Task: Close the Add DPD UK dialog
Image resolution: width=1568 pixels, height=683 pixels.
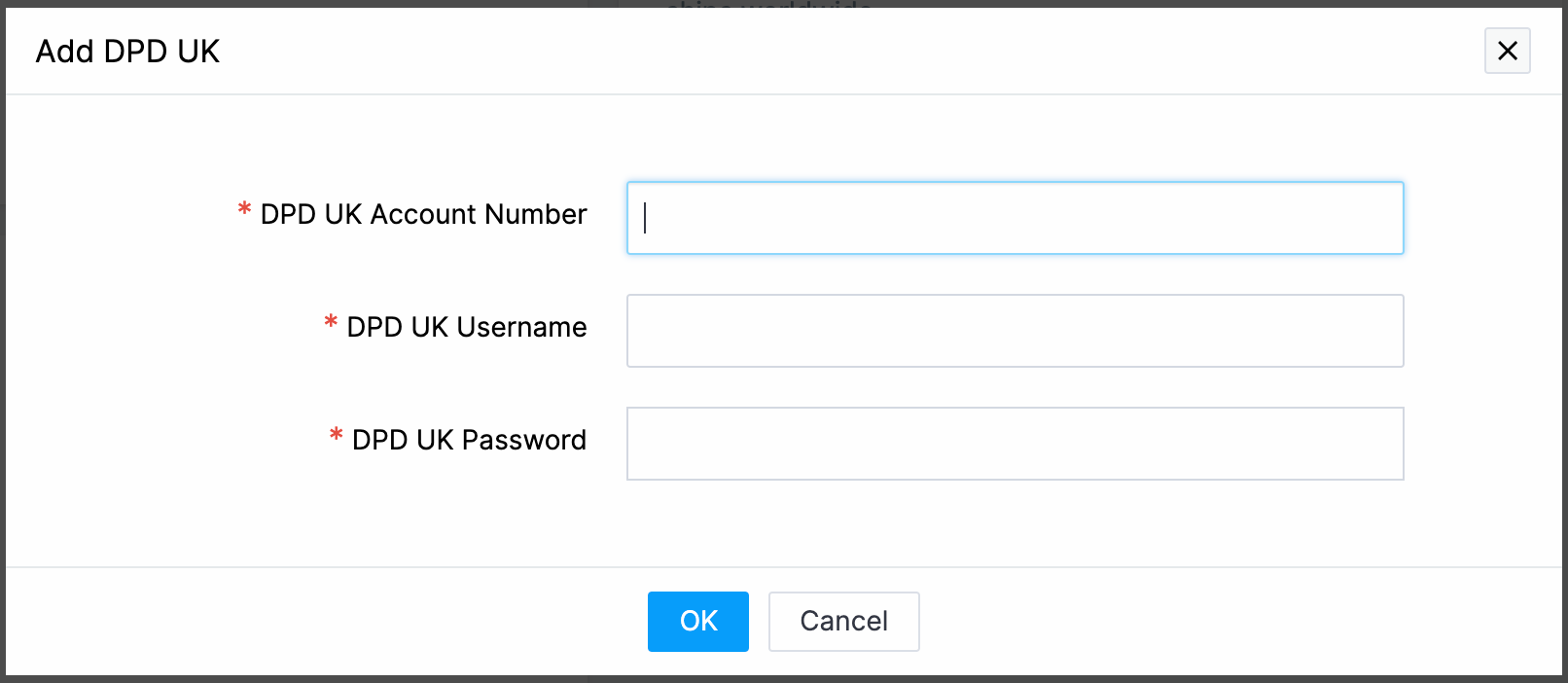Action: point(1507,51)
